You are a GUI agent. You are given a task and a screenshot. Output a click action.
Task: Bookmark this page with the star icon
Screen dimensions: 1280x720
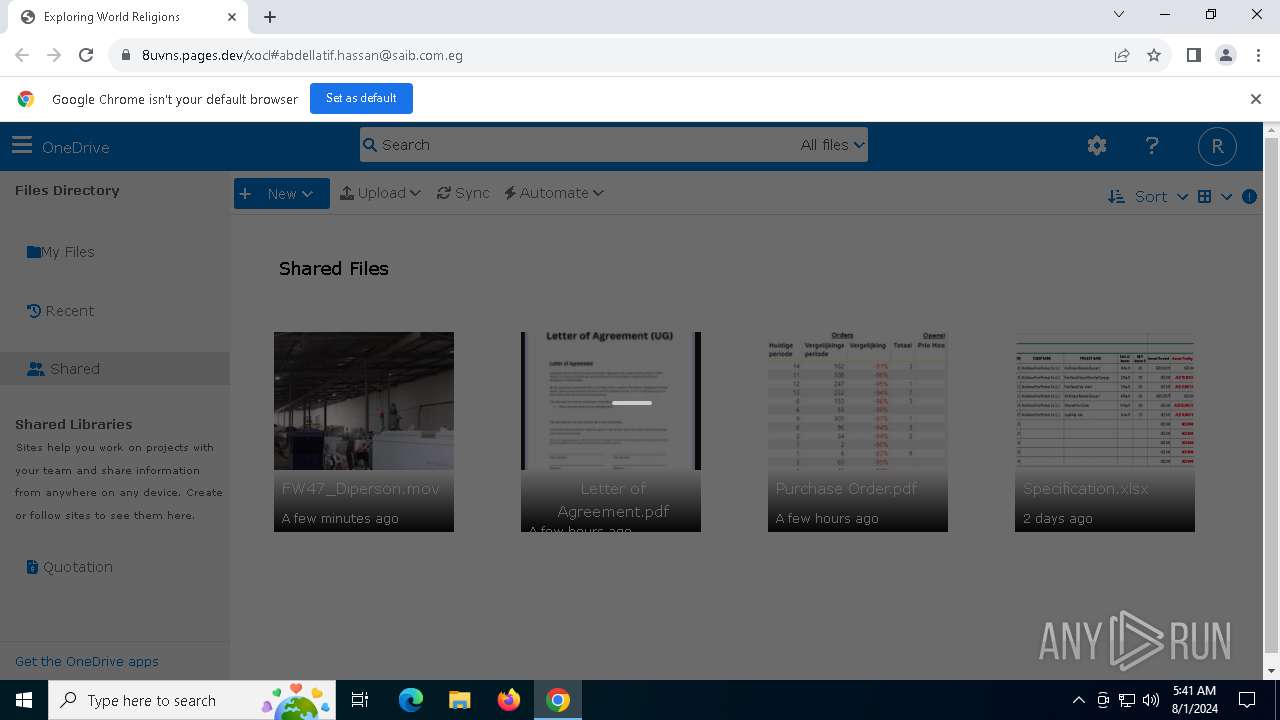click(x=1154, y=55)
